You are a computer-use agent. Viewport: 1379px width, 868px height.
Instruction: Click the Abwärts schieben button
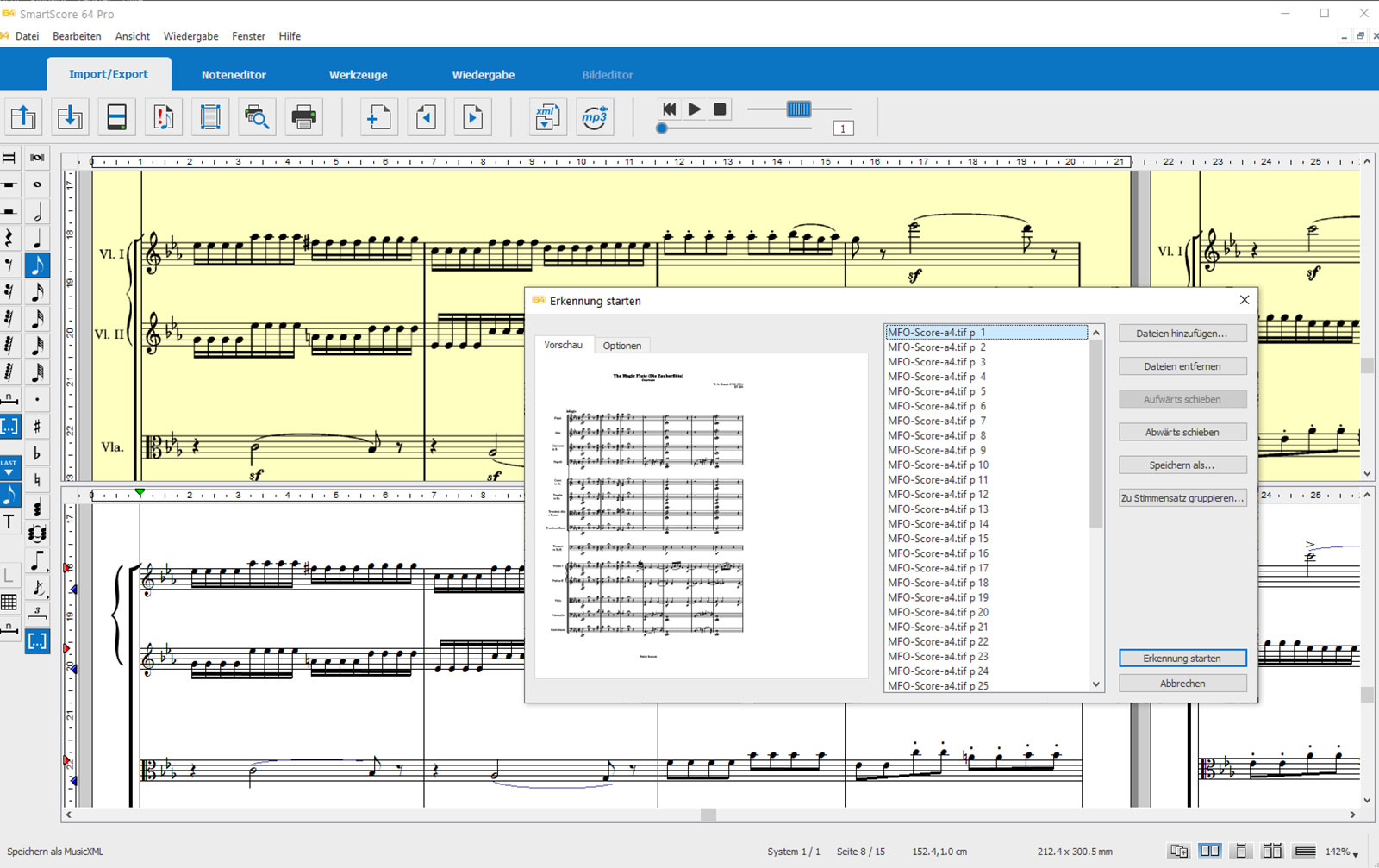coord(1182,432)
